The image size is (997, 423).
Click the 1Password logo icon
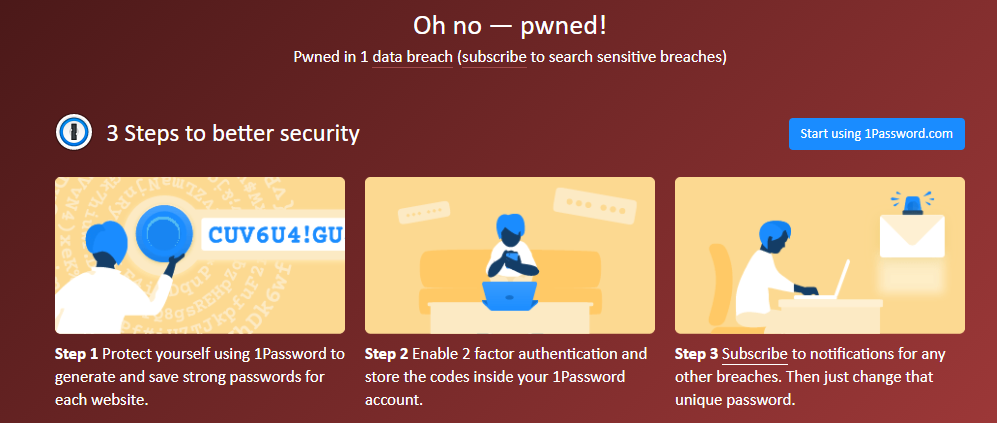tap(75, 133)
